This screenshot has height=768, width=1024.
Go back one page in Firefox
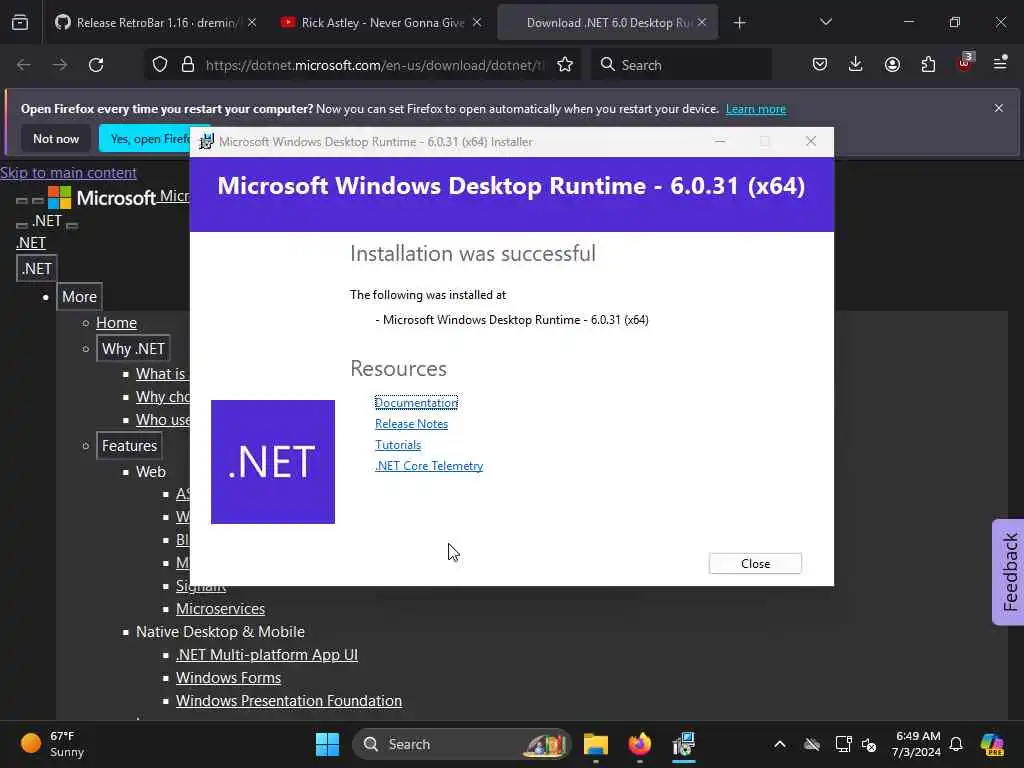pyautogui.click(x=24, y=65)
